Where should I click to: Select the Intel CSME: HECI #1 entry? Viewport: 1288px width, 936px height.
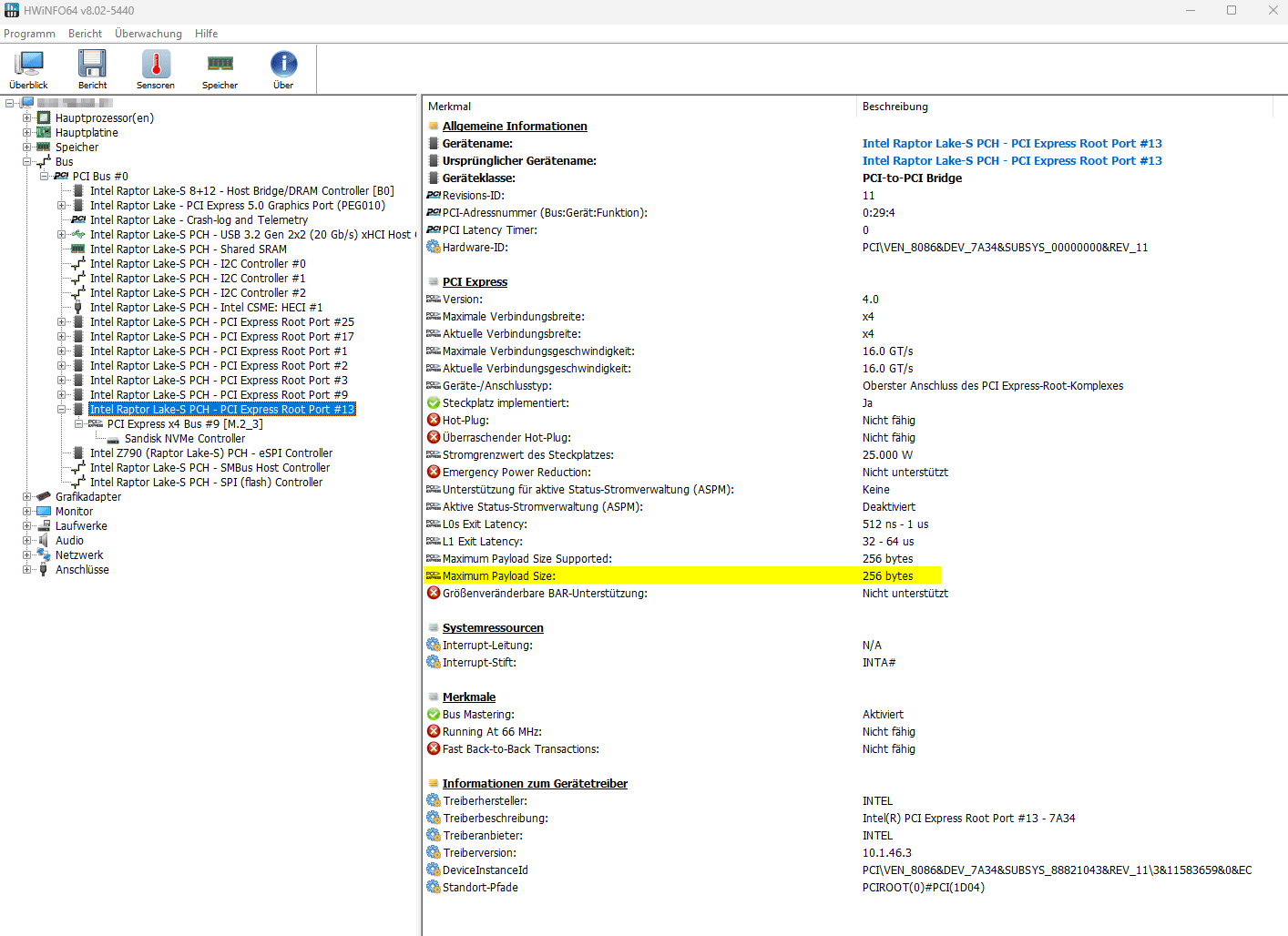pos(206,308)
